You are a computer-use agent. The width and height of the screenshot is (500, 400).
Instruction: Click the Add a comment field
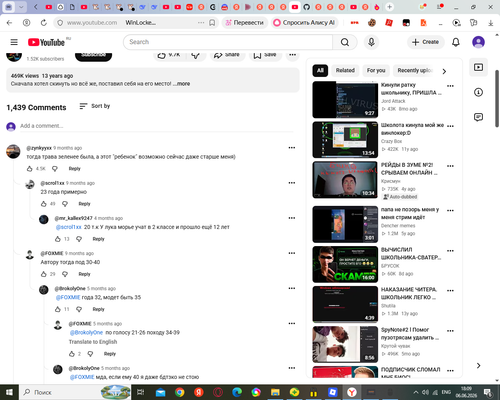(157, 126)
